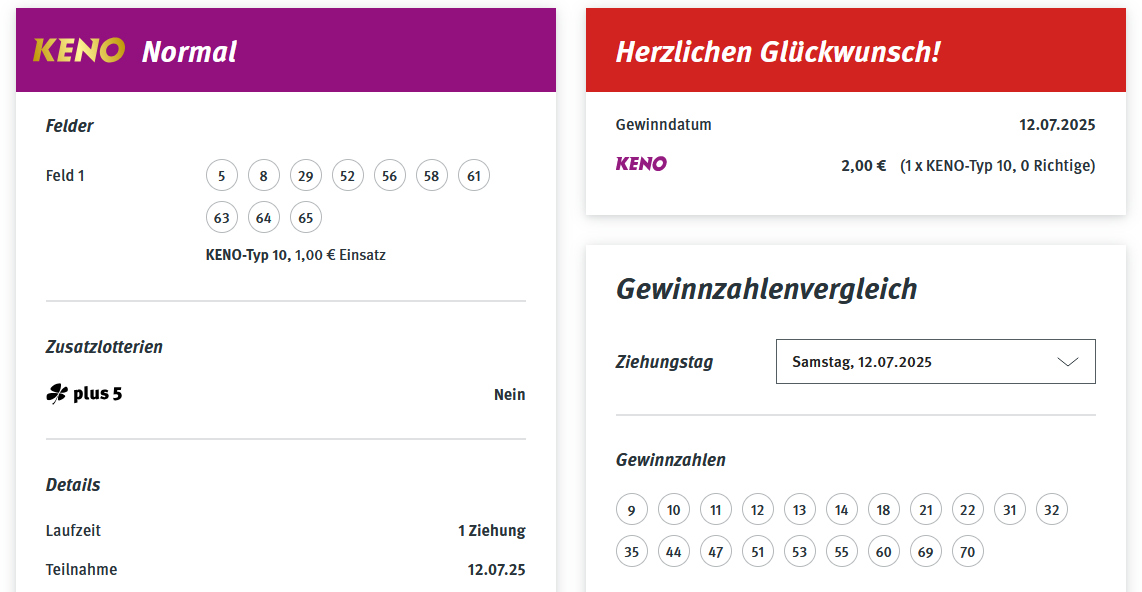Click the '12.07.25' Teilnahme date
Viewport: 1142px width, 592px height.
pyautogui.click(x=497, y=569)
